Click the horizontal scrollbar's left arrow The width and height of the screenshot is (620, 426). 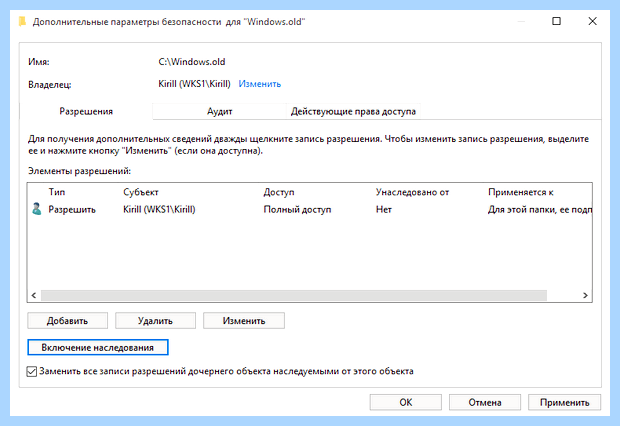34,295
